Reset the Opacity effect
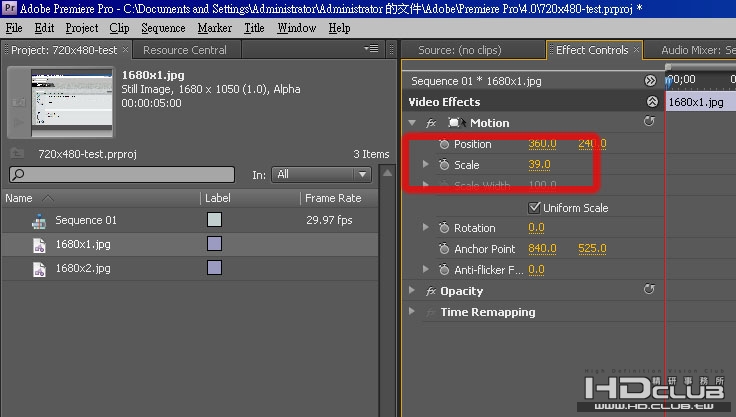The width and height of the screenshot is (736, 417). tap(649, 289)
